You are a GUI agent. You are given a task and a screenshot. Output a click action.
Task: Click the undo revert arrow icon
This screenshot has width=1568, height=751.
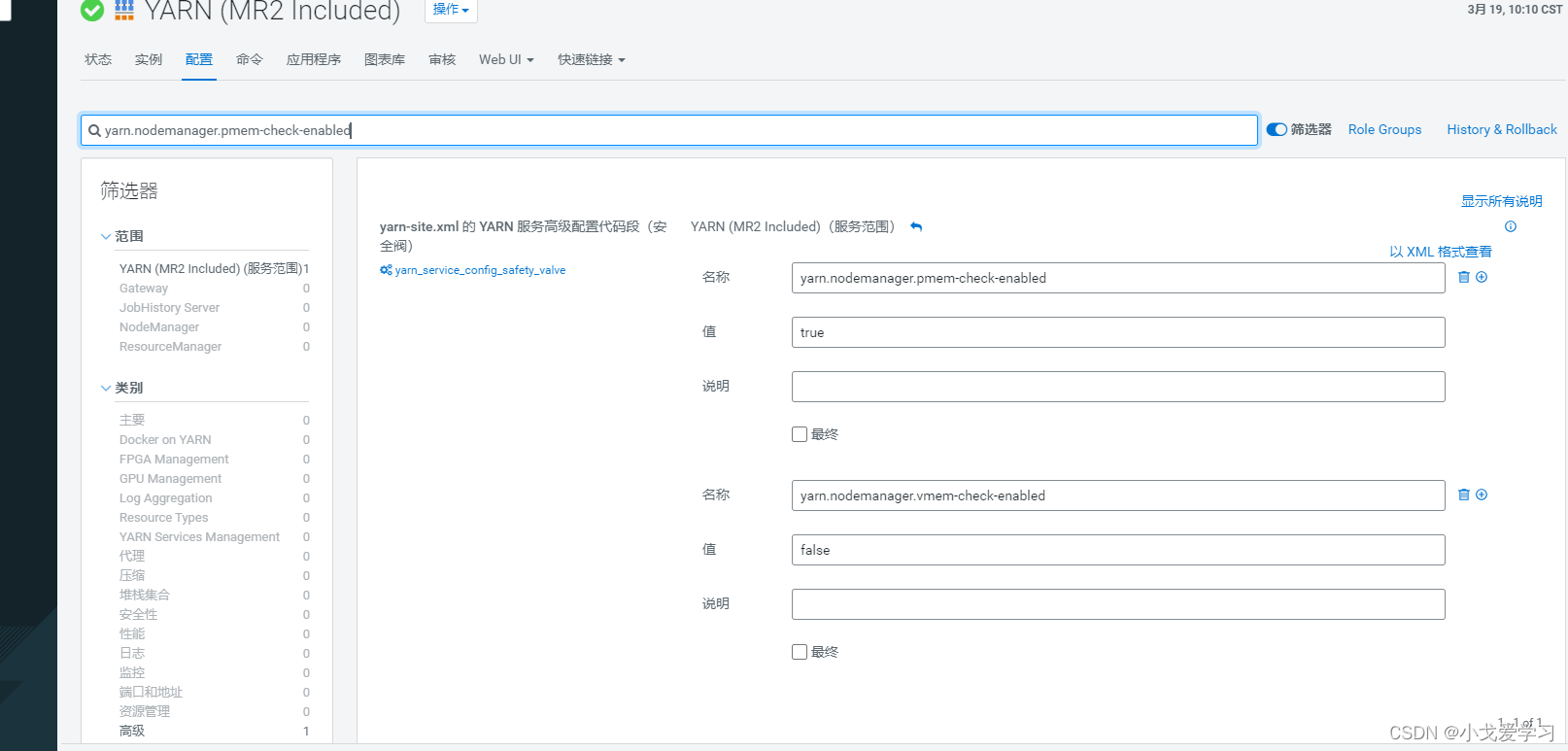coord(916,226)
